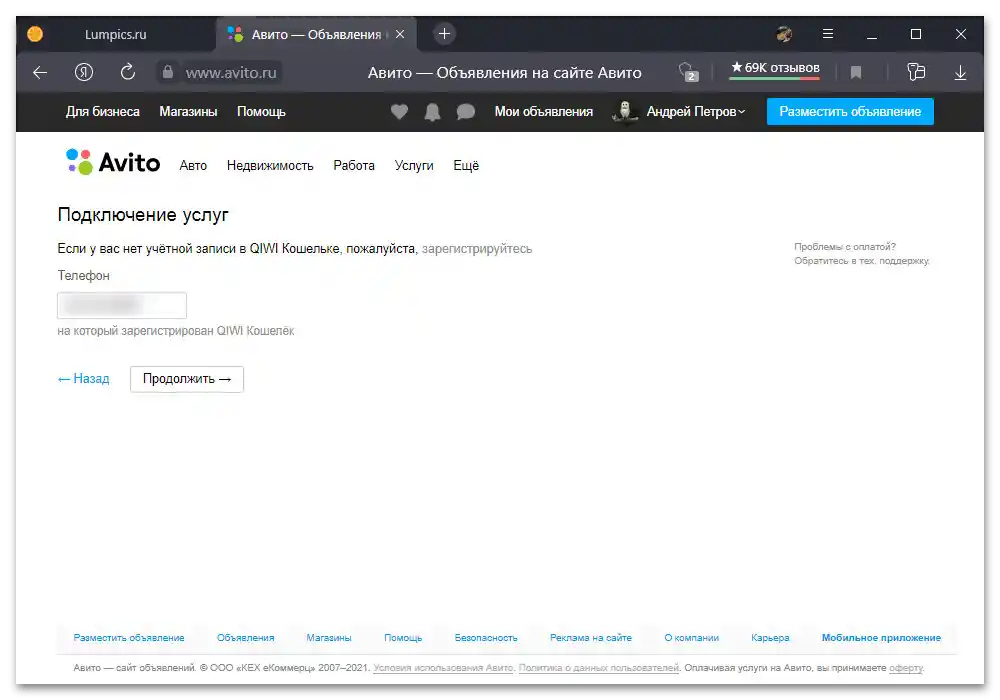Maximize the browser window
Viewport: 1000px width, 700px height.
tap(916, 34)
